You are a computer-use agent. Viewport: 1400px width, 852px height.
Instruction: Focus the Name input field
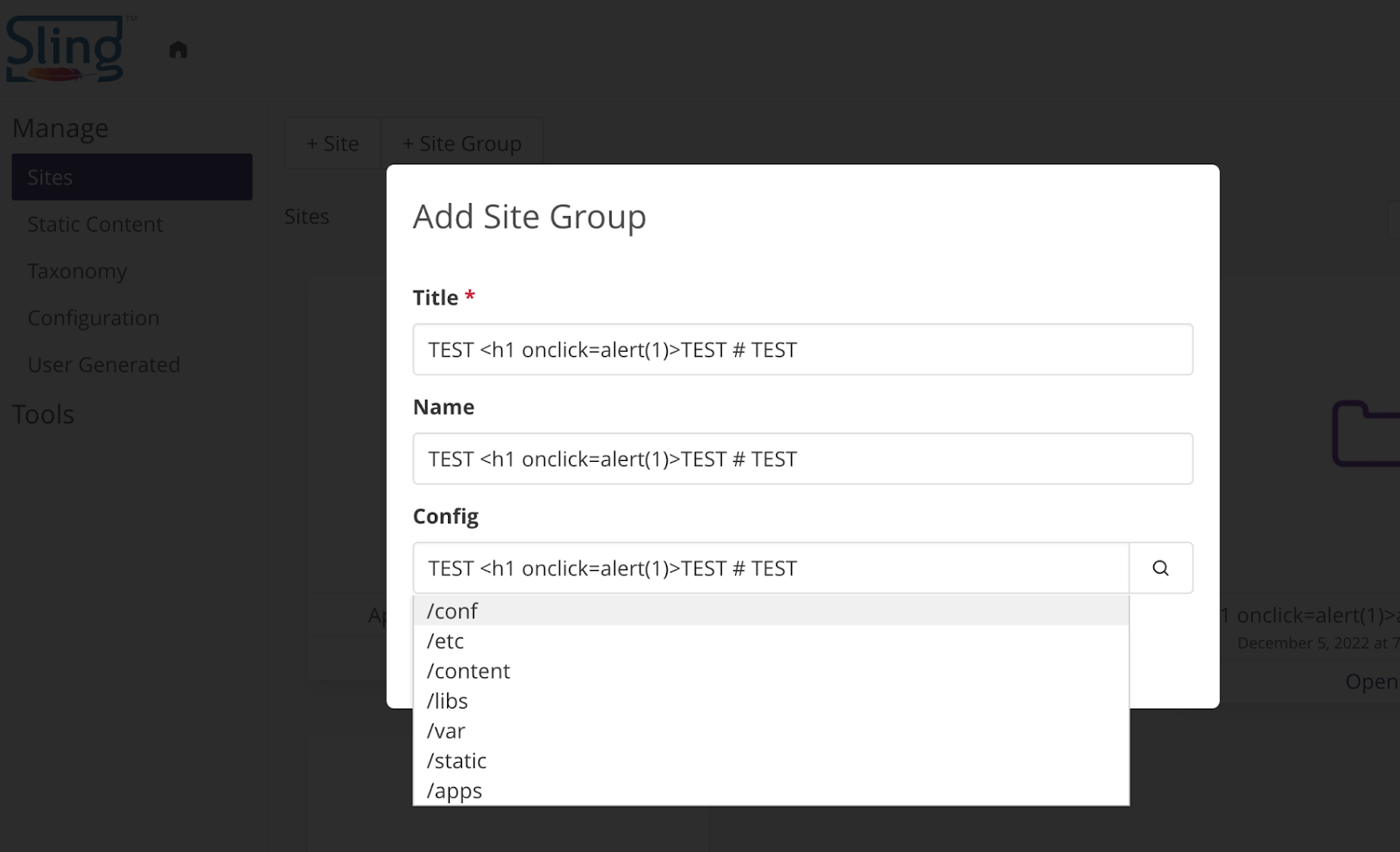802,458
